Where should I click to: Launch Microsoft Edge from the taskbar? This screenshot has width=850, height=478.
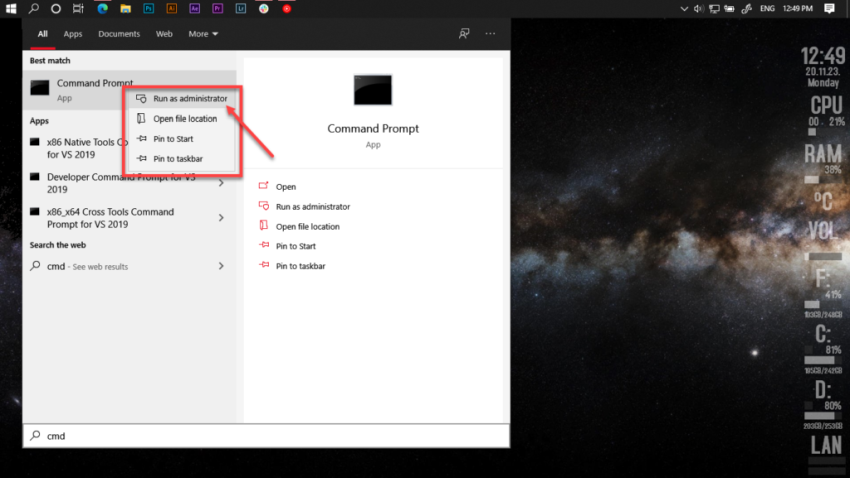(102, 9)
